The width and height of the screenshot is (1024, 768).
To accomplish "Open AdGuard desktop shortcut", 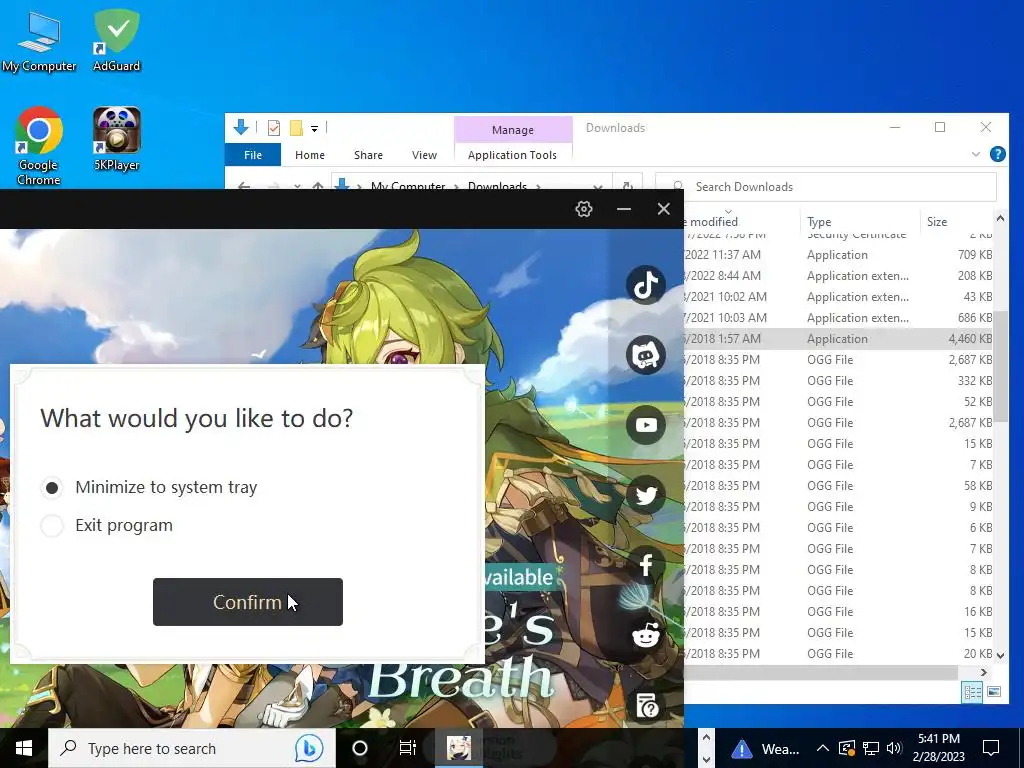I will pos(116,41).
